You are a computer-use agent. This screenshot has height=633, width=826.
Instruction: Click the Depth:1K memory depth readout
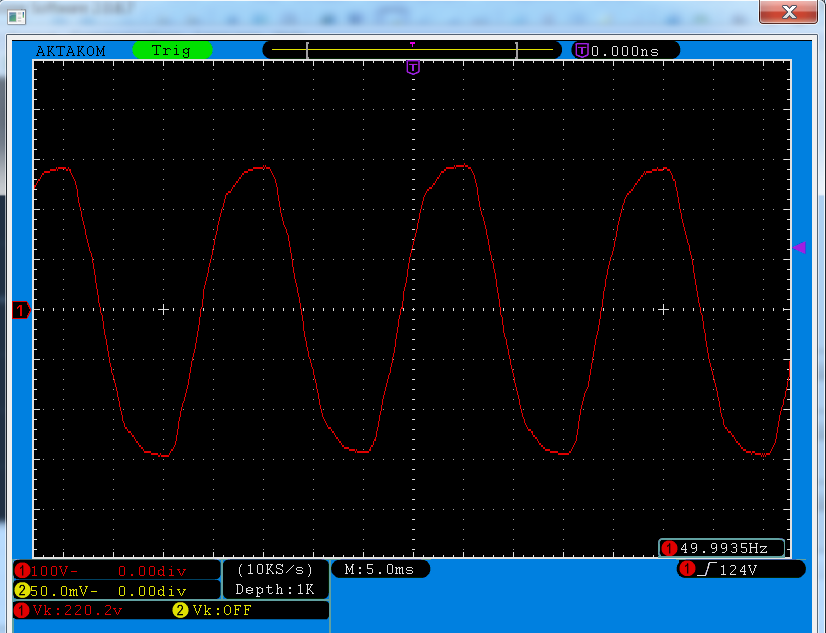(275, 589)
